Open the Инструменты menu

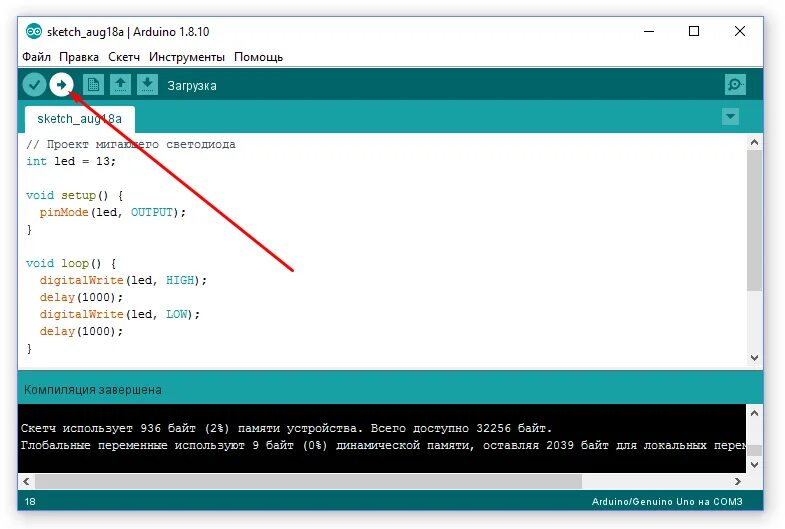(187, 57)
